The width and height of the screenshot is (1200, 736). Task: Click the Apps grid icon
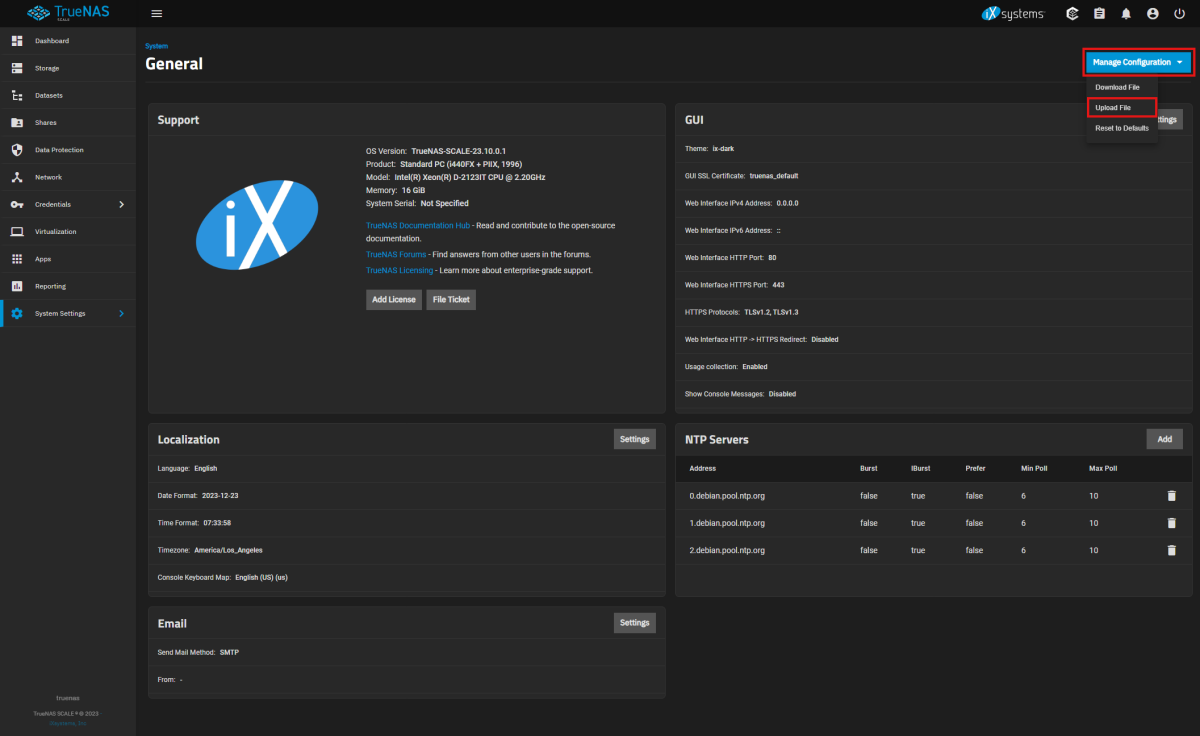click(x=16, y=259)
